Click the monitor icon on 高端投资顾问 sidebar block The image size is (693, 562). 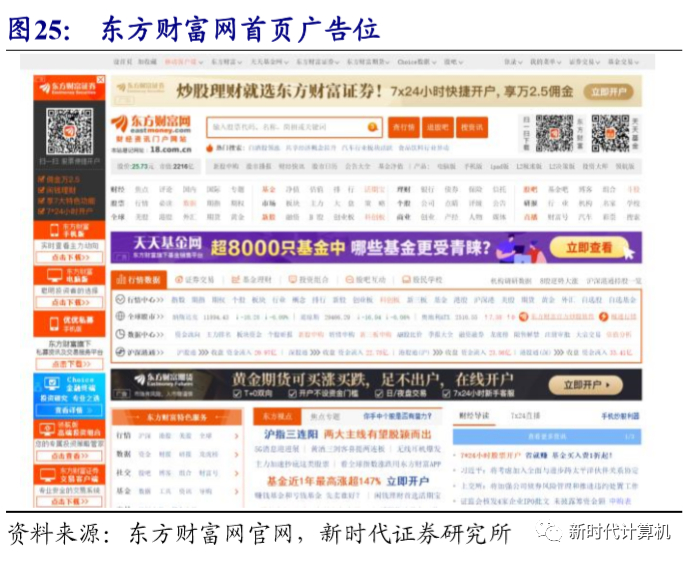47,429
